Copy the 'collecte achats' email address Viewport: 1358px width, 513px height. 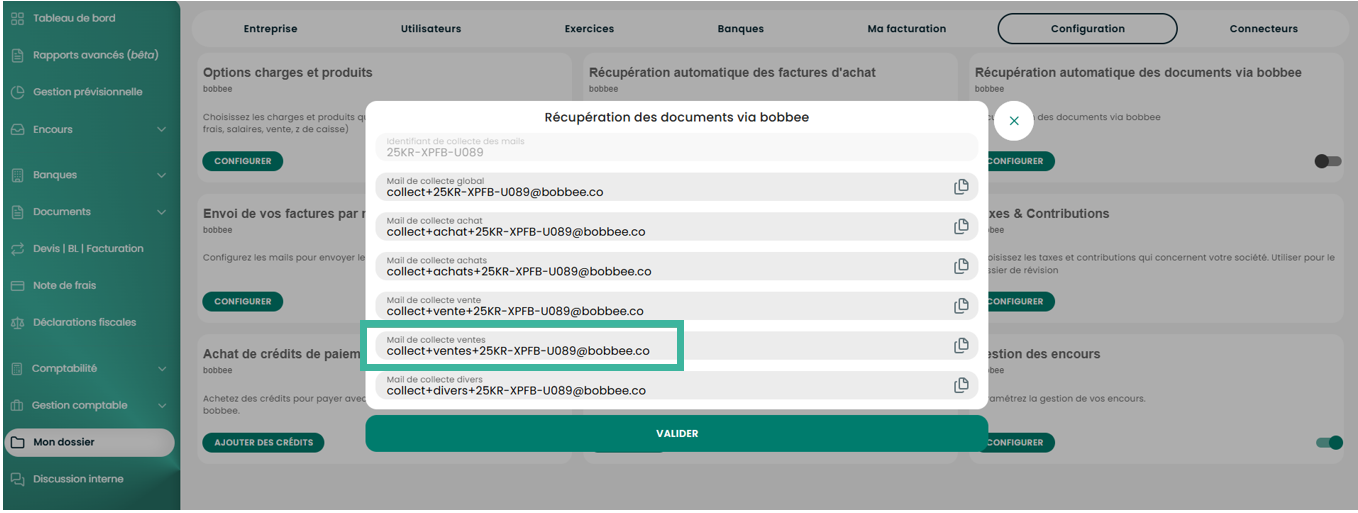pyautogui.click(x=961, y=266)
